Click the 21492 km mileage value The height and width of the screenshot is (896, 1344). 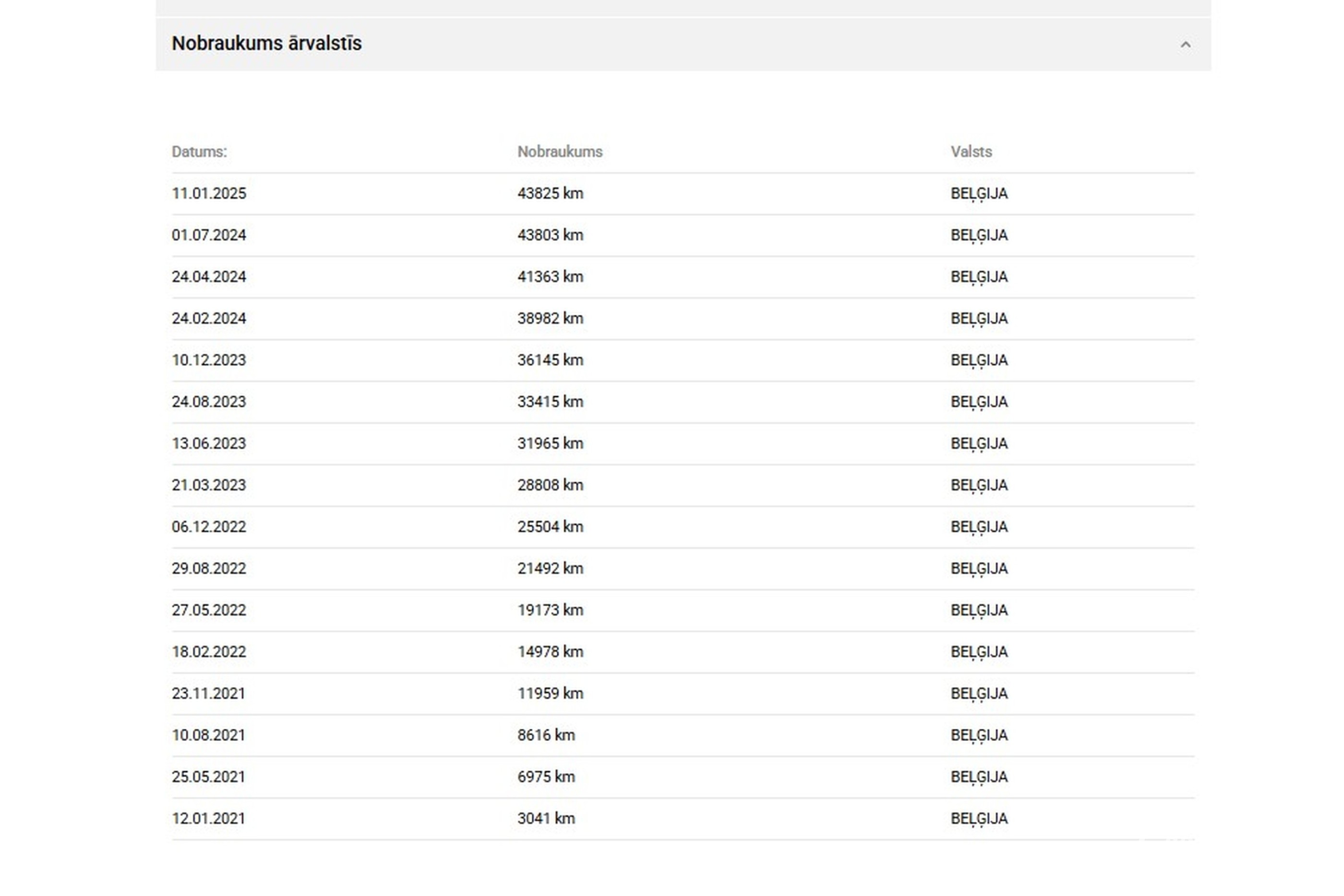click(x=550, y=569)
